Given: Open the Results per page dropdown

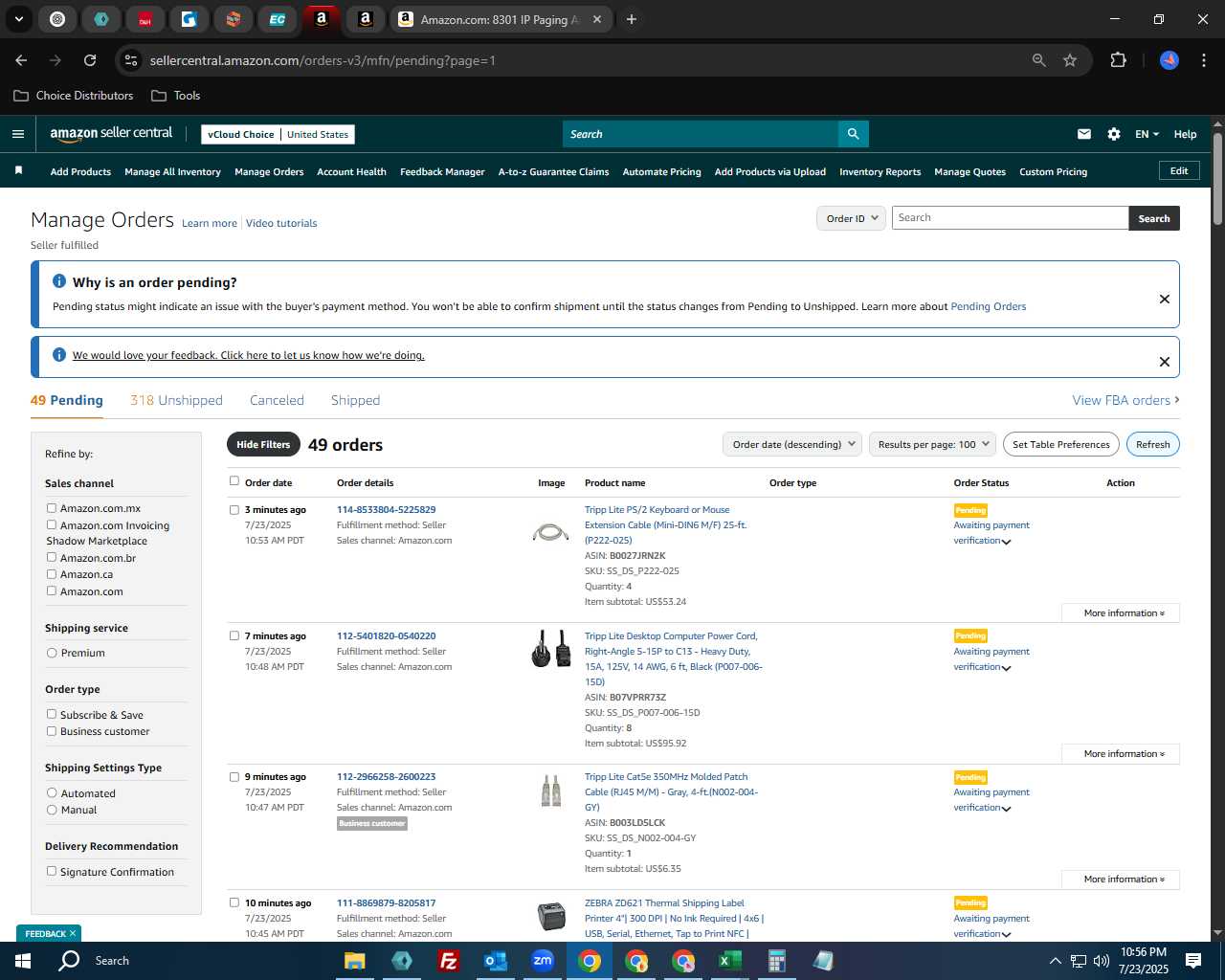Looking at the screenshot, I should 932,444.
